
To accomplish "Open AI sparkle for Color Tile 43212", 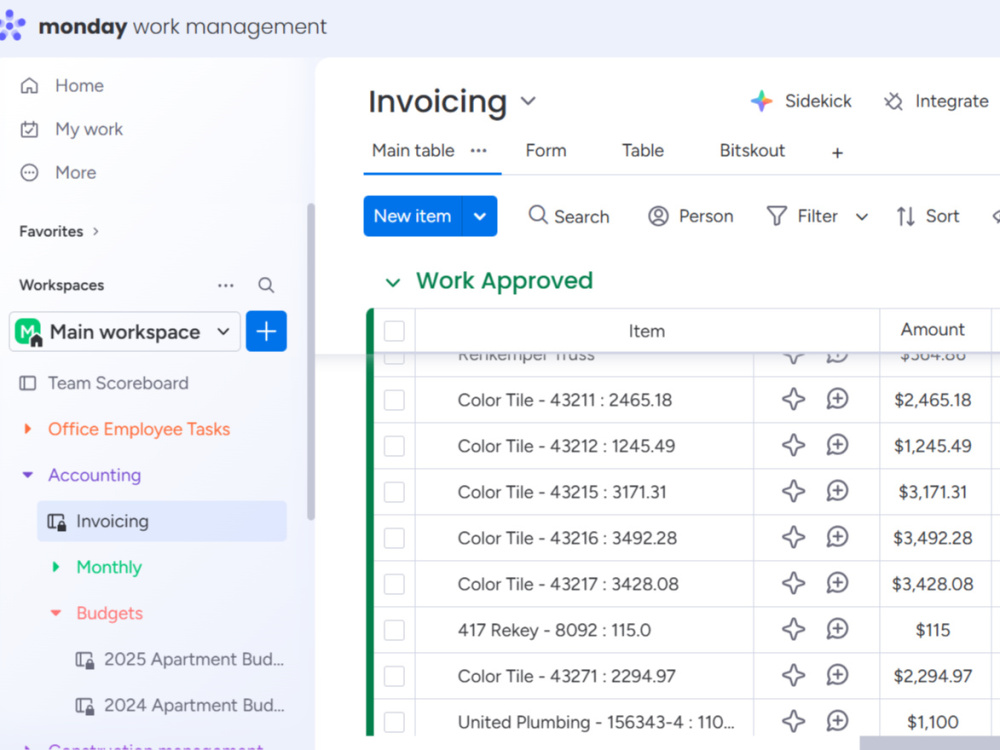I will pyautogui.click(x=793, y=445).
